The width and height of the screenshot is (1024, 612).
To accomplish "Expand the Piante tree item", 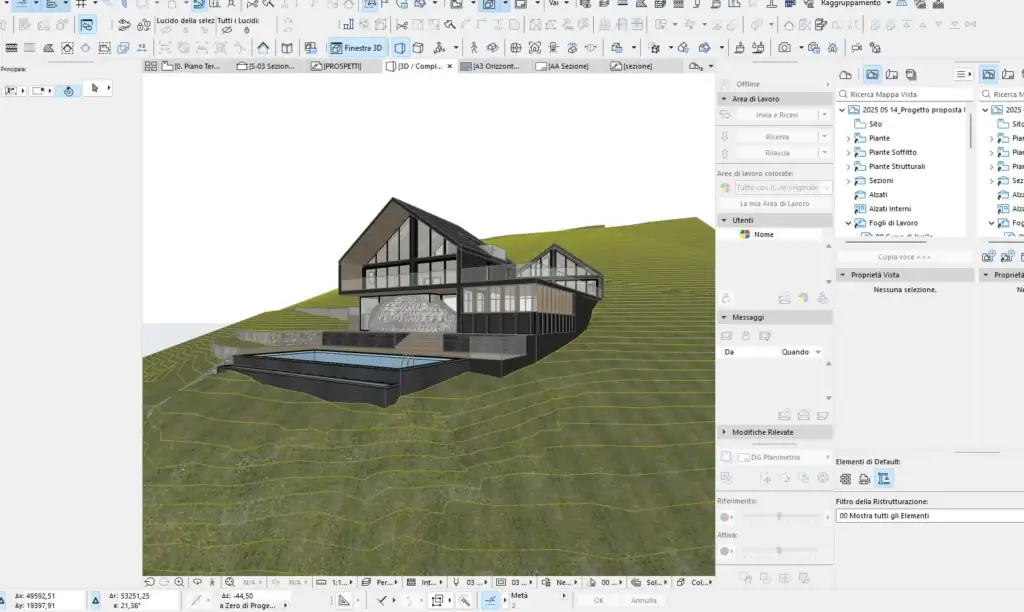I will [848, 138].
